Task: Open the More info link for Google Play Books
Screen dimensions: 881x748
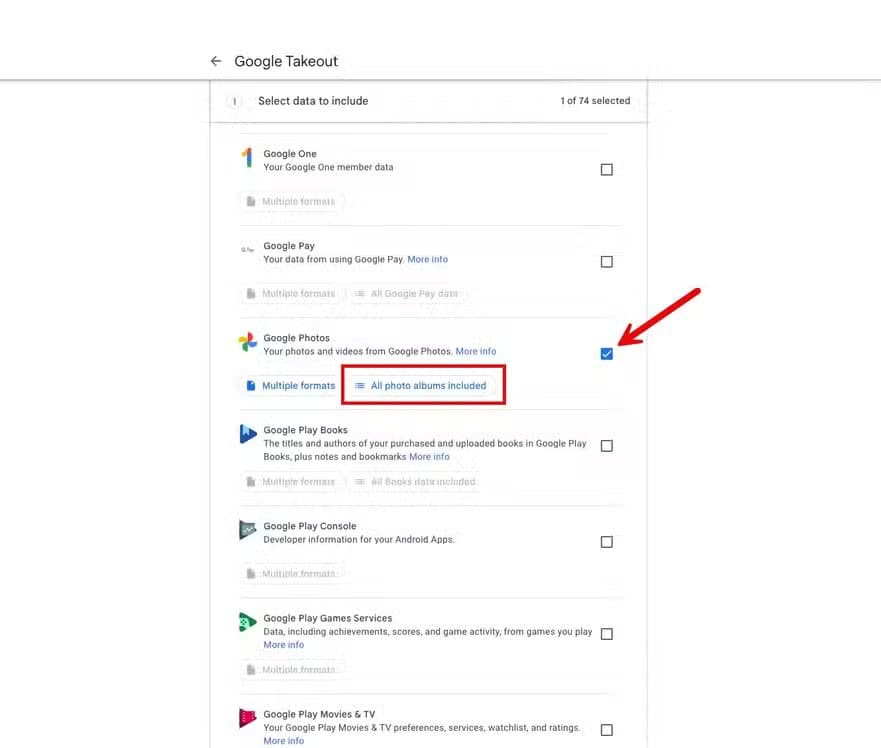Action: pos(429,457)
